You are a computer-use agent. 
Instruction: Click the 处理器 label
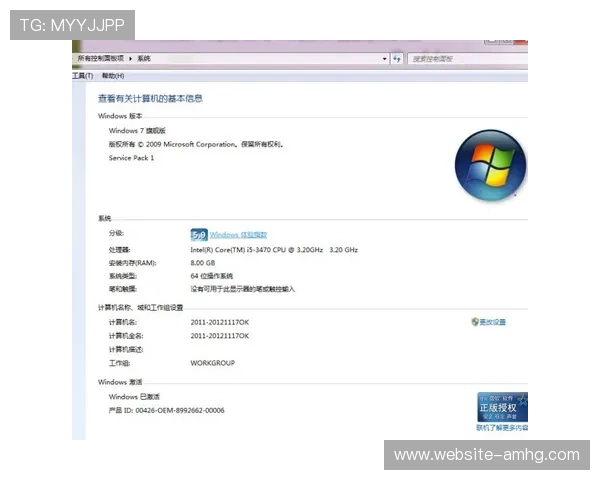pyautogui.click(x=119, y=250)
